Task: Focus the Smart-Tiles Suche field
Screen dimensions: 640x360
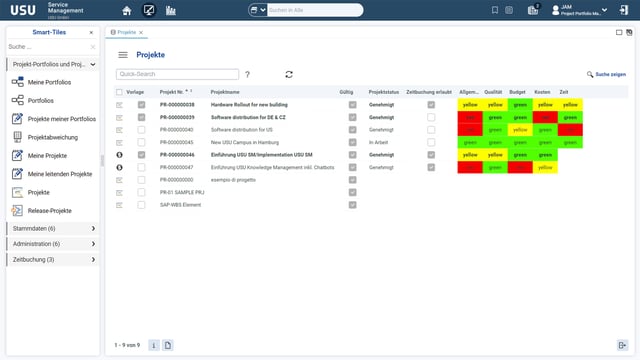Action: (x=48, y=47)
